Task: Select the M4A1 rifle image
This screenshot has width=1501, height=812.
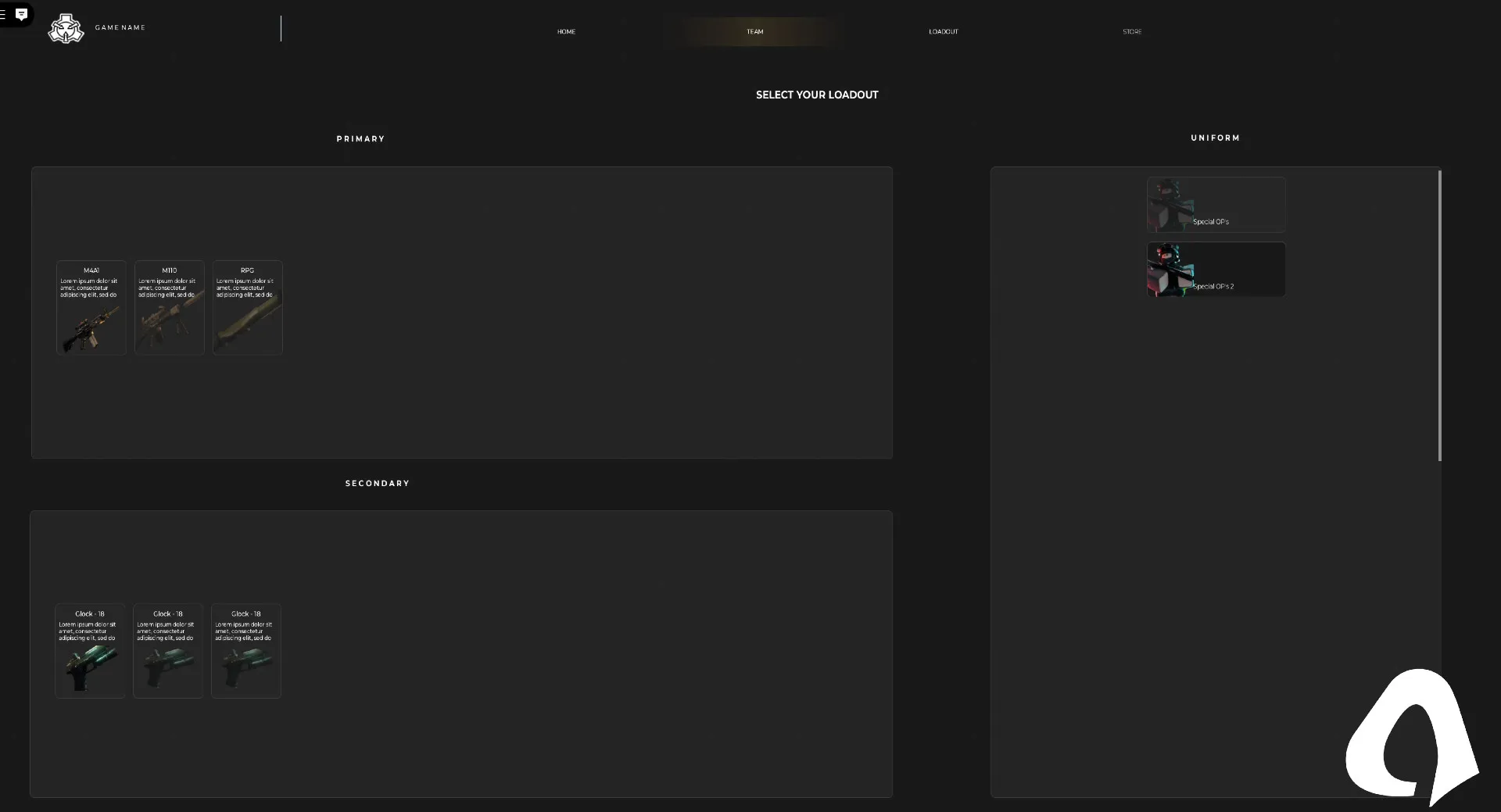Action: (x=91, y=327)
